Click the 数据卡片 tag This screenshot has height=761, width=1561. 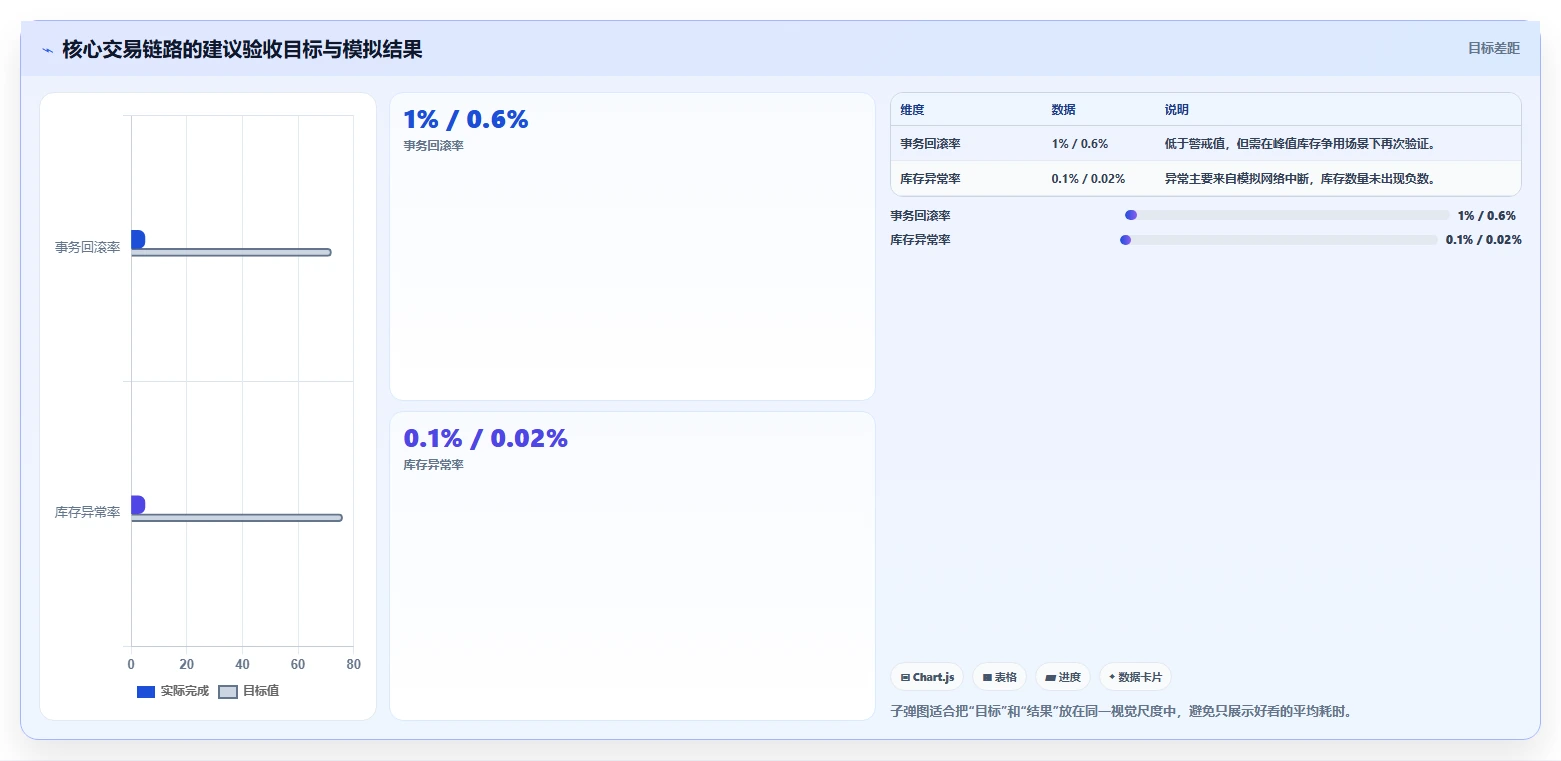click(1135, 677)
